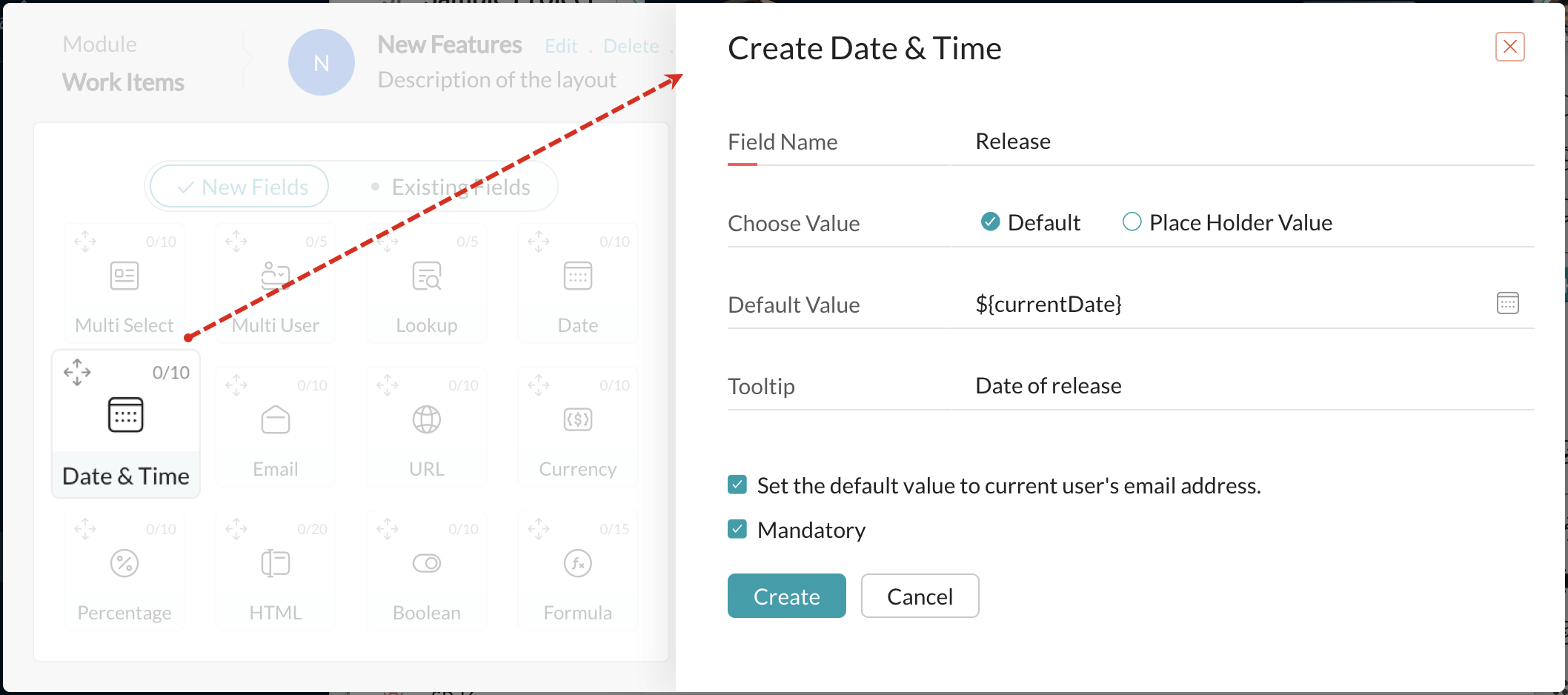This screenshot has width=1568, height=695.
Task: Click the Boolean card label
Action: [427, 613]
